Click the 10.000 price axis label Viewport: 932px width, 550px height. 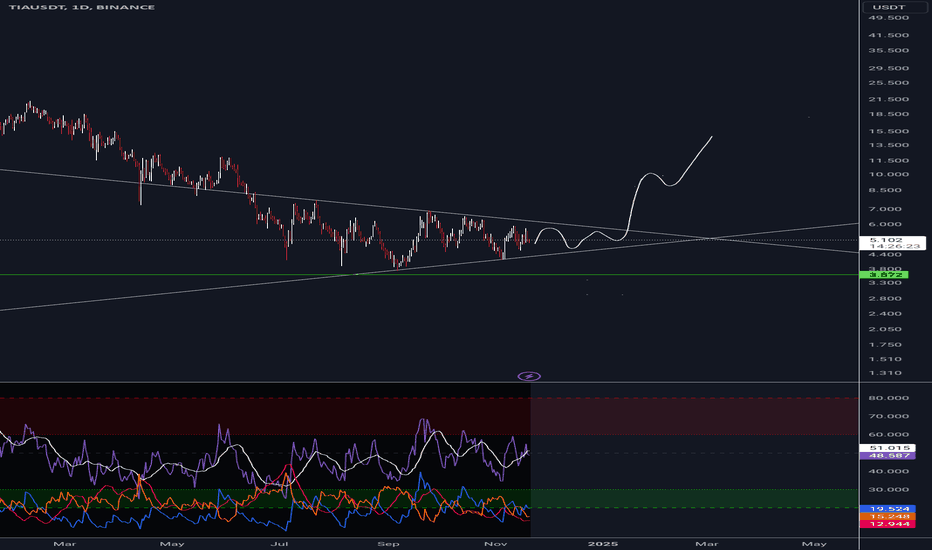click(x=889, y=174)
